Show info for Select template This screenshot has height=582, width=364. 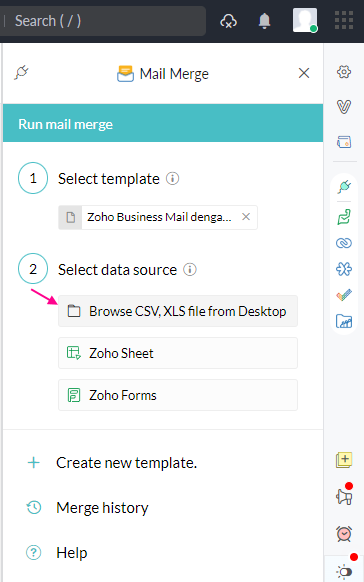[x=172, y=179]
